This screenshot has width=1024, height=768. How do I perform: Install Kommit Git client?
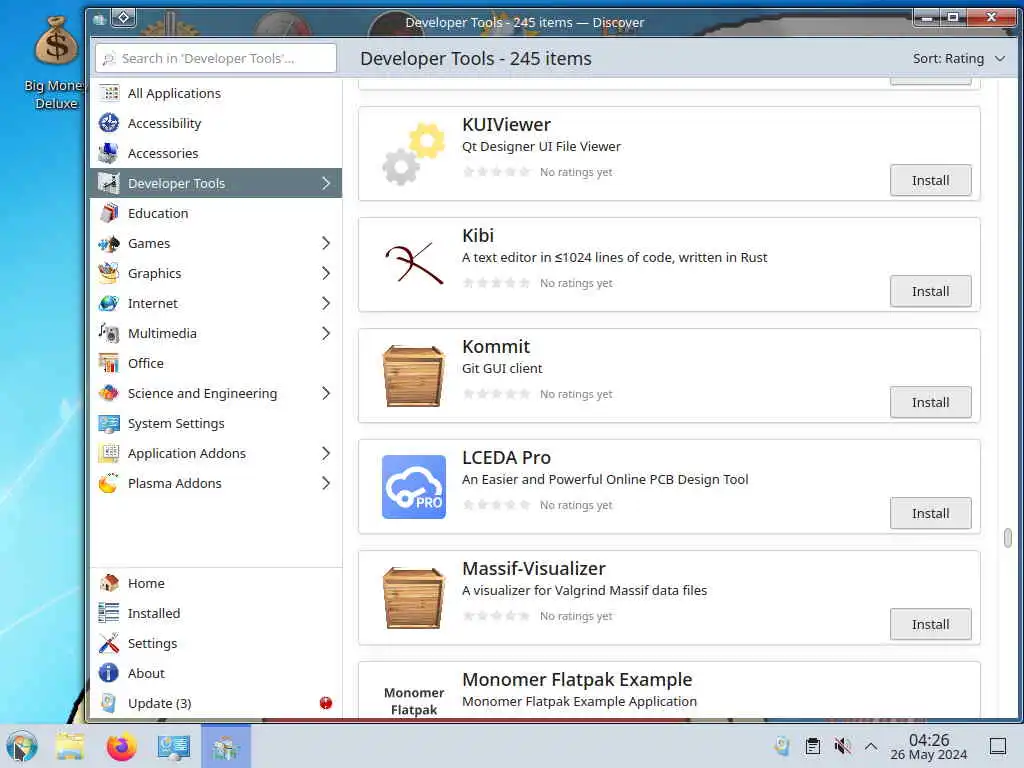(930, 402)
